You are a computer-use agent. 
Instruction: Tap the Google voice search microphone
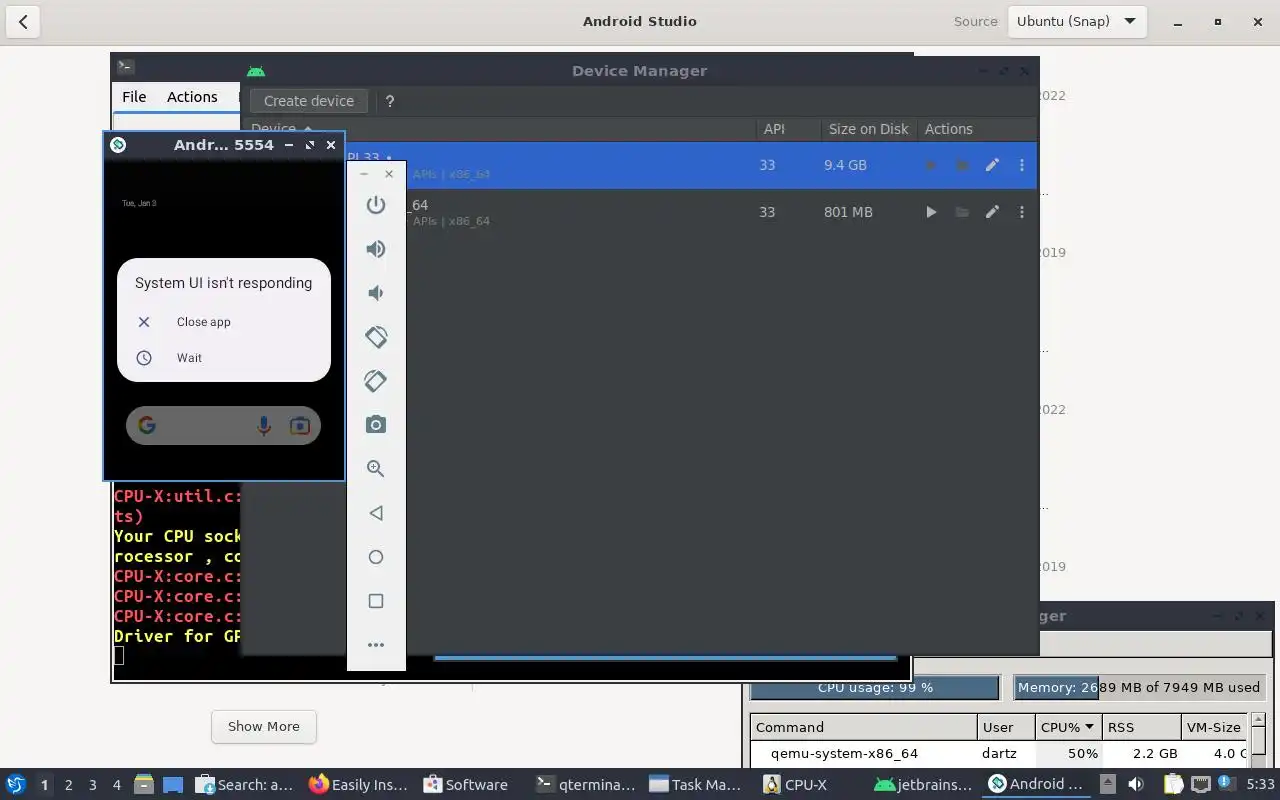click(x=264, y=426)
